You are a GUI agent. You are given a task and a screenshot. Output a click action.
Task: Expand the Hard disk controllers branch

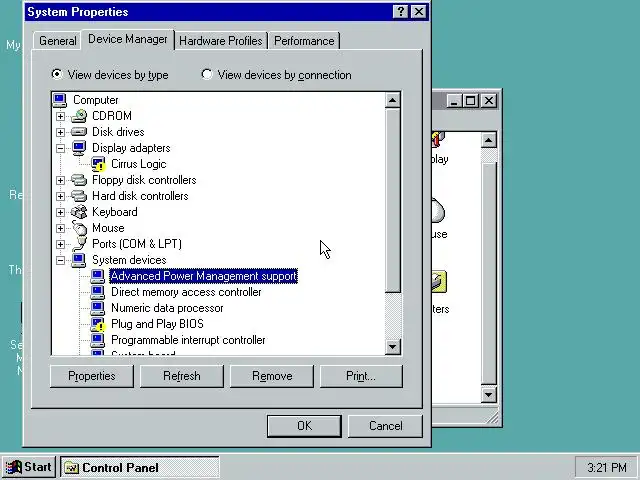click(60, 196)
